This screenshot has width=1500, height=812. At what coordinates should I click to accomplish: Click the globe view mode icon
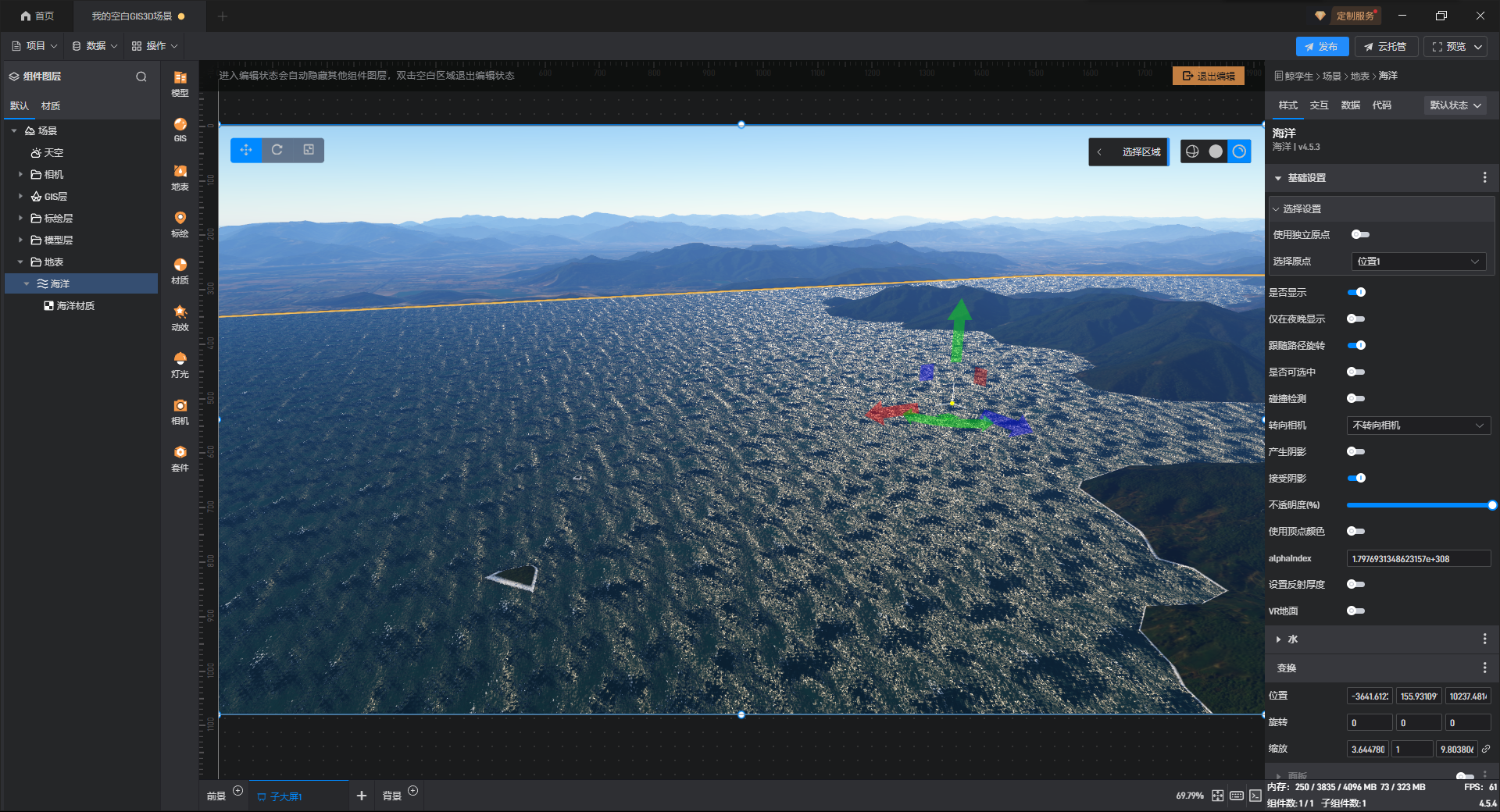tap(1192, 151)
